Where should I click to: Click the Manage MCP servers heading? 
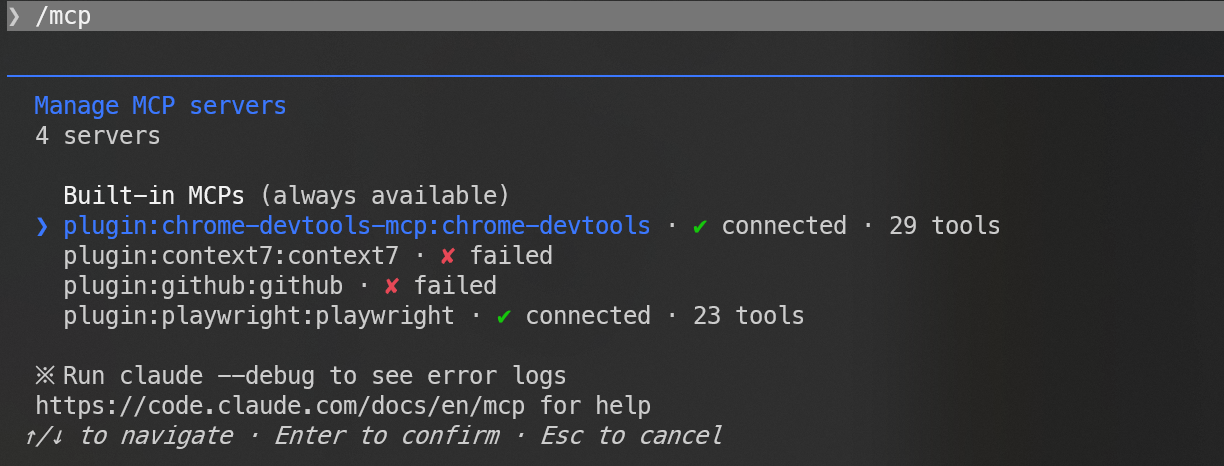pos(160,106)
